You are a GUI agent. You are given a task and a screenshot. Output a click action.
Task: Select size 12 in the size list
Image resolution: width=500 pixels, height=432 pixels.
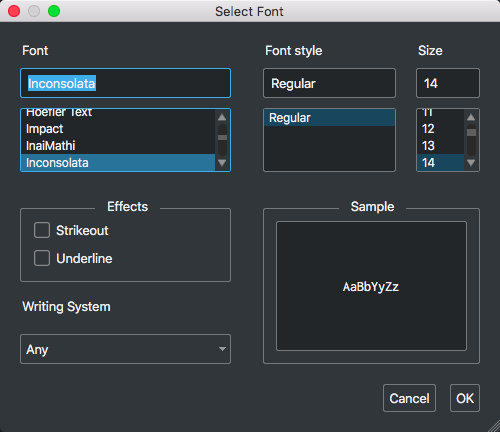[x=440, y=129]
